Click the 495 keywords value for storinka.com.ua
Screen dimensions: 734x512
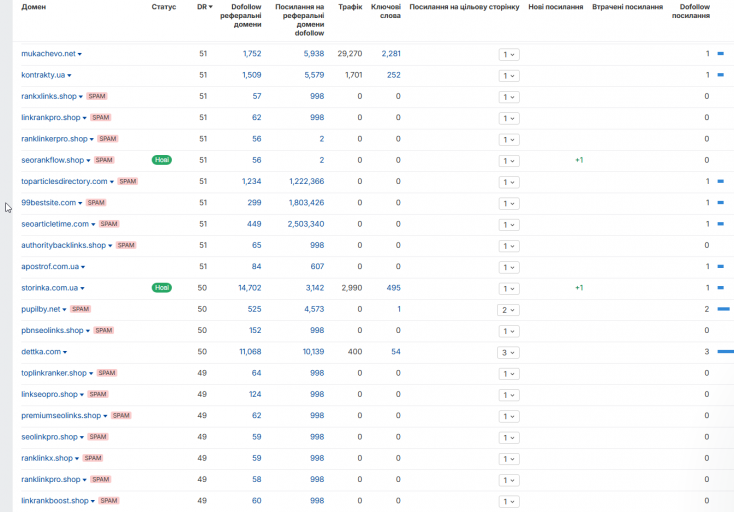pos(394,288)
